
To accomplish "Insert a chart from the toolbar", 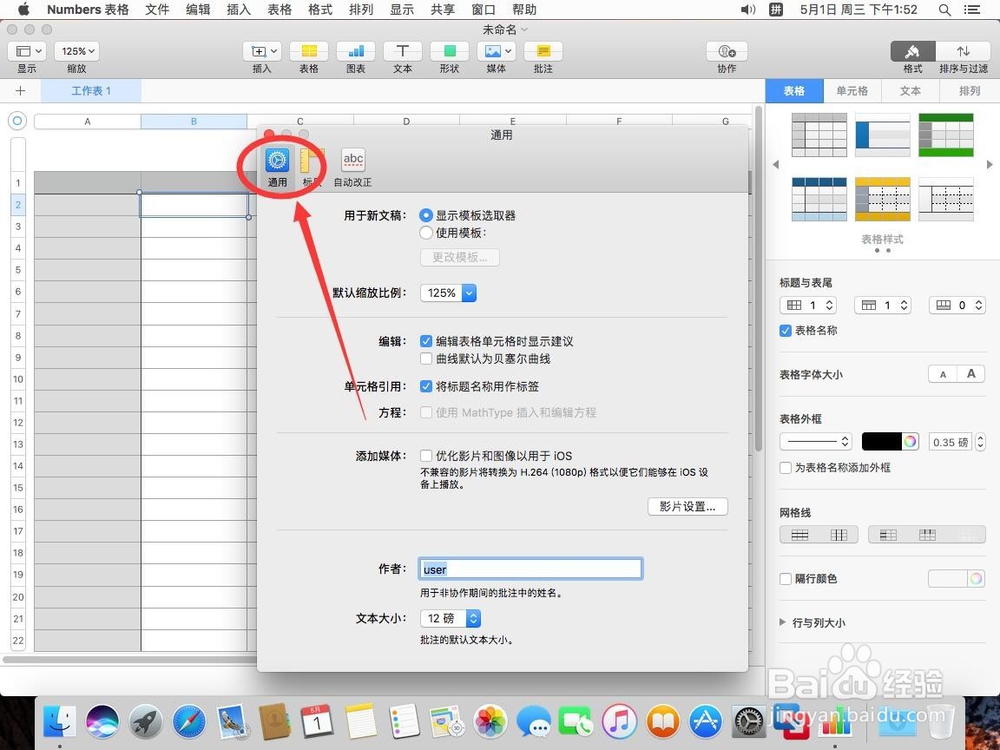I will point(355,52).
